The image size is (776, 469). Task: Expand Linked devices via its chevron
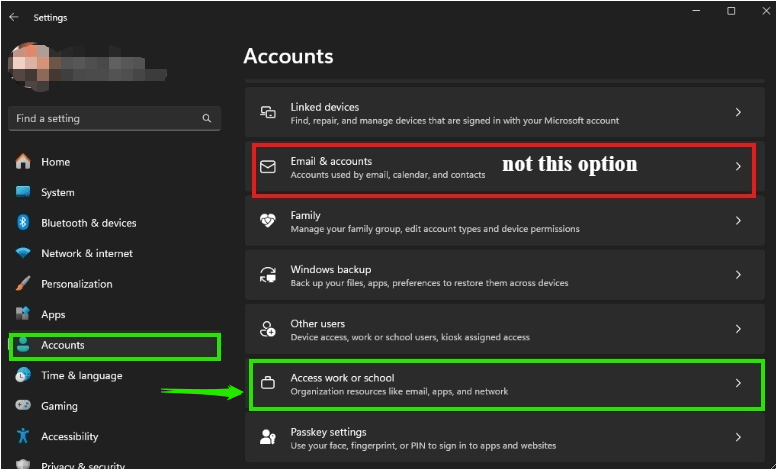click(738, 112)
